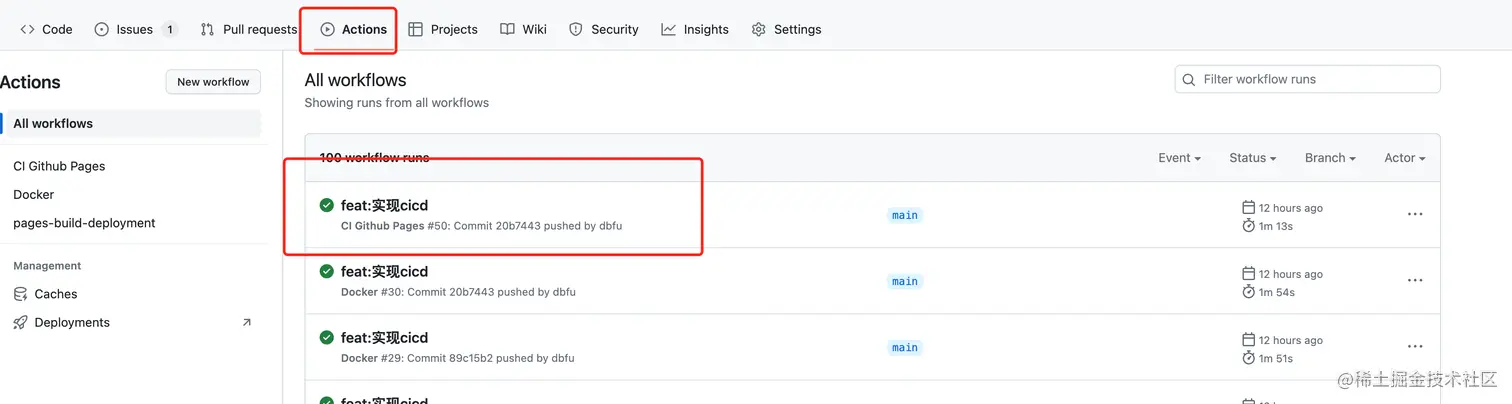Click calendar icon on Docker #30
The height and width of the screenshot is (404, 1512).
pyautogui.click(x=1248, y=273)
